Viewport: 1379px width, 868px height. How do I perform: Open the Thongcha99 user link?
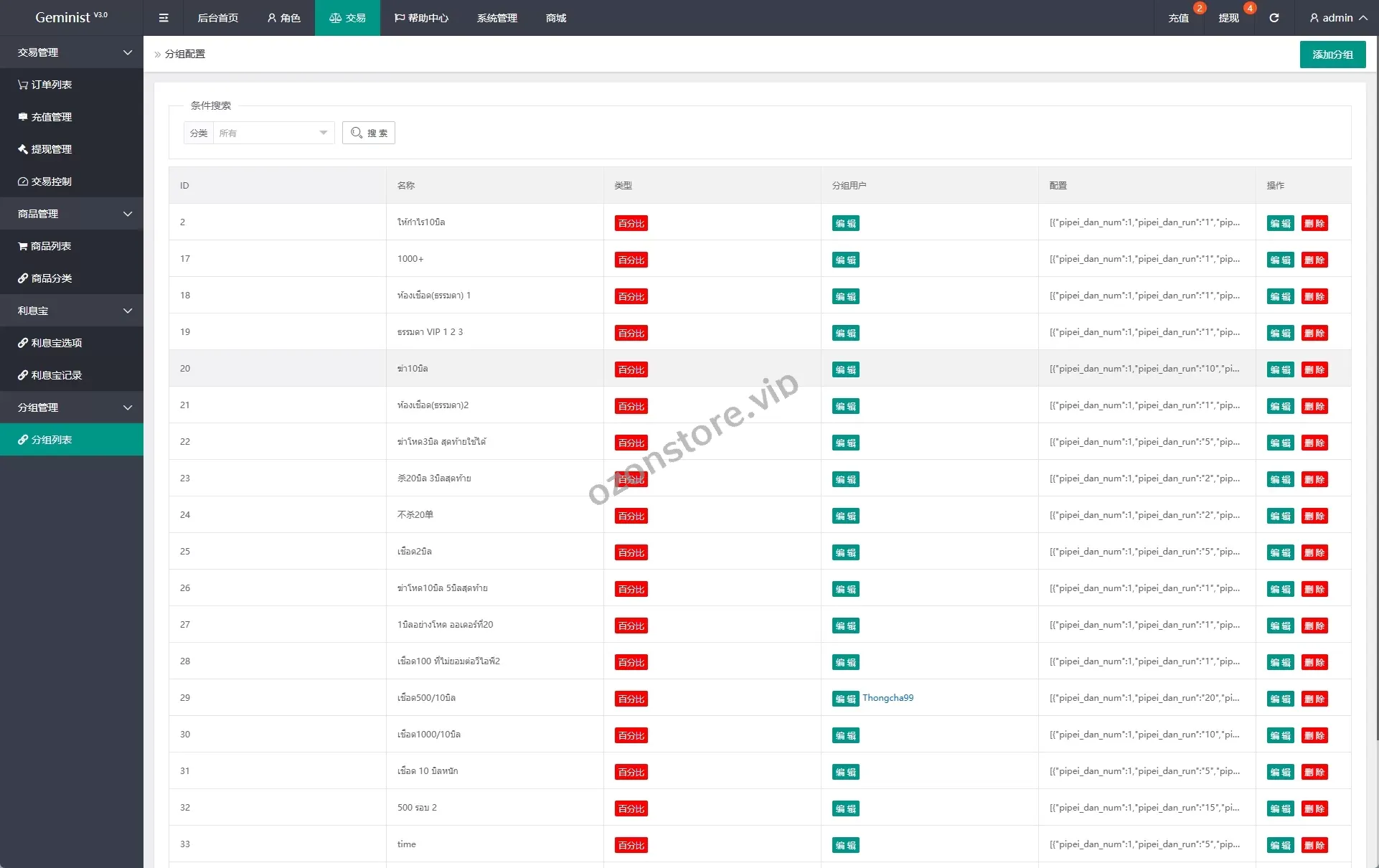[888, 698]
